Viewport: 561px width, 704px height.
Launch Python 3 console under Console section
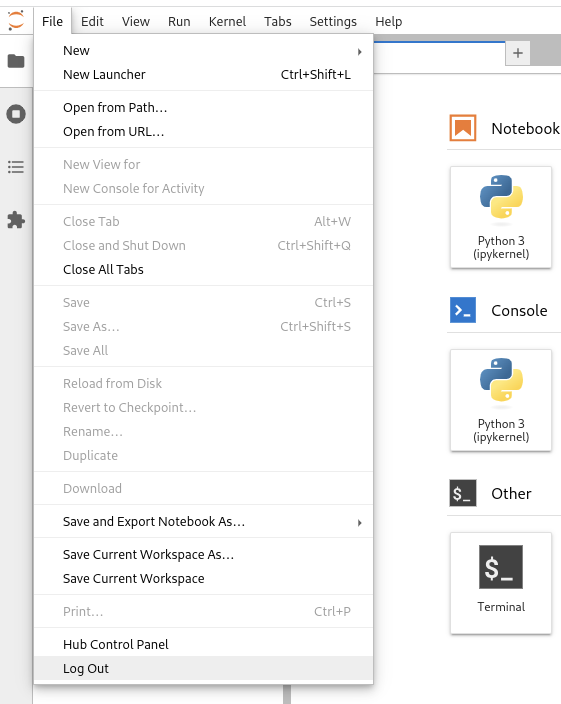point(501,400)
